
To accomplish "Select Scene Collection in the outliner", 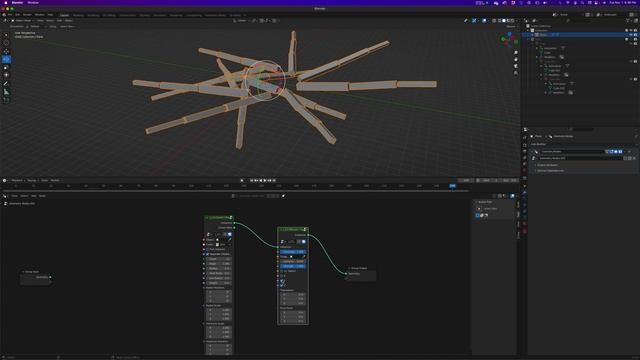I will (541, 26).
